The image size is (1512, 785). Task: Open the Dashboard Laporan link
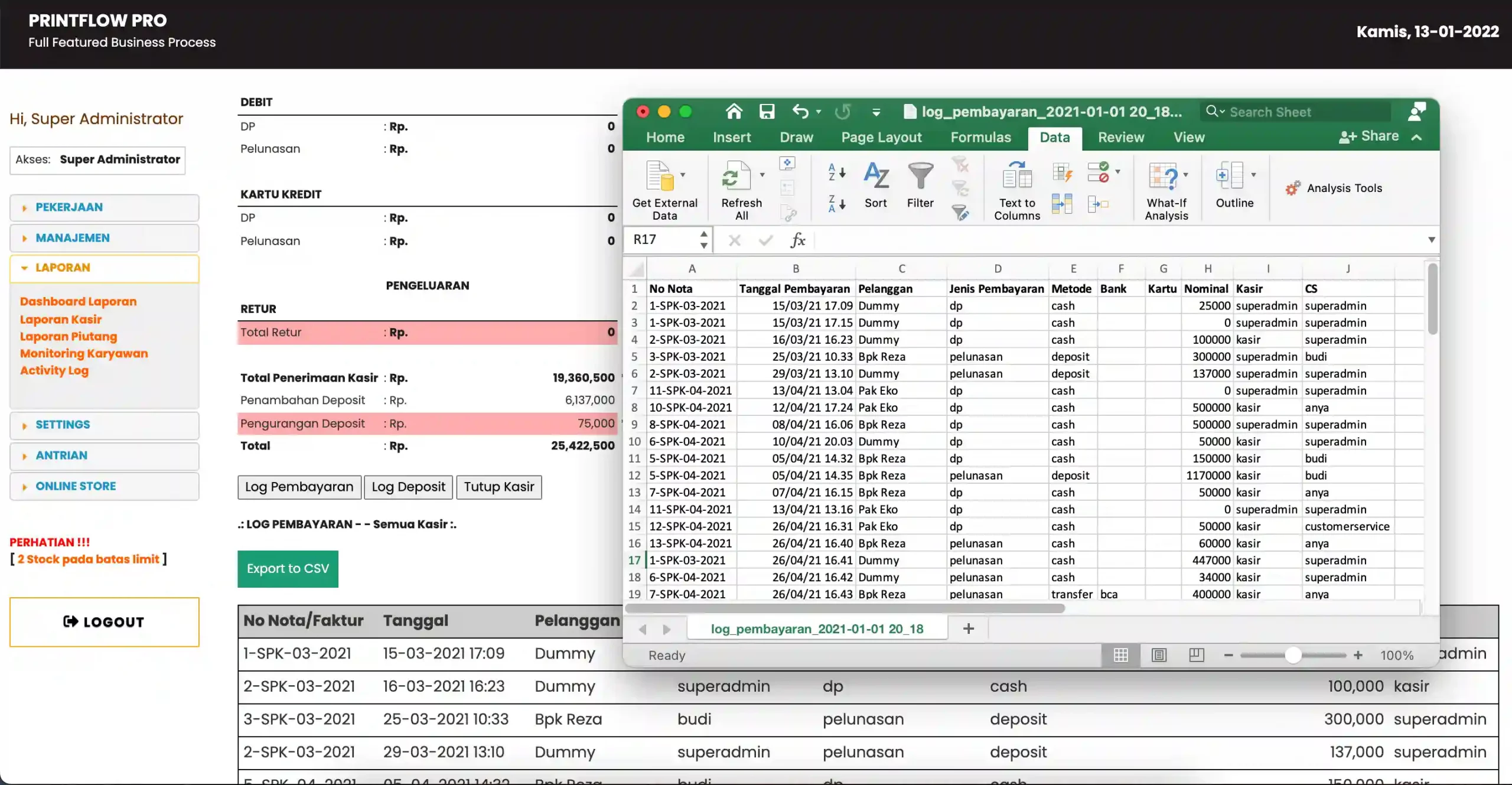point(78,301)
